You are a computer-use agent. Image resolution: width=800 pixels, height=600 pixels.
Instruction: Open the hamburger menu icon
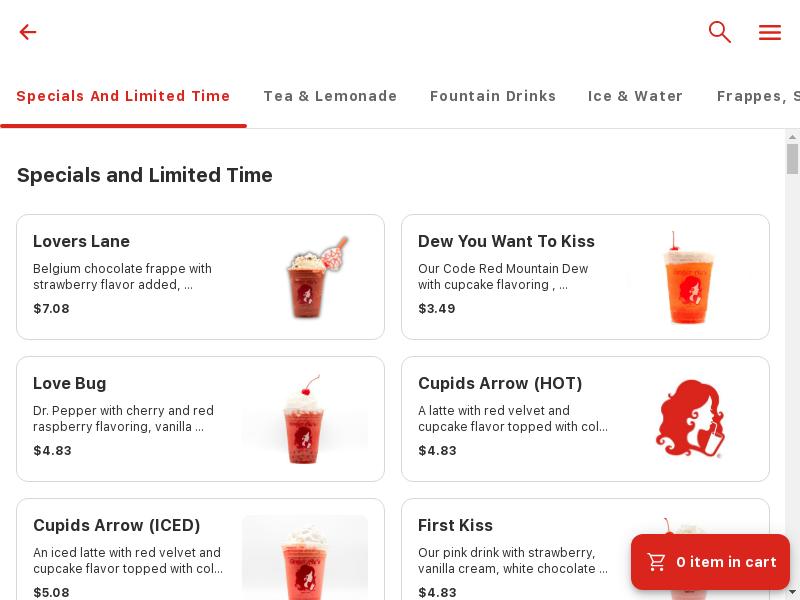pyautogui.click(x=769, y=32)
